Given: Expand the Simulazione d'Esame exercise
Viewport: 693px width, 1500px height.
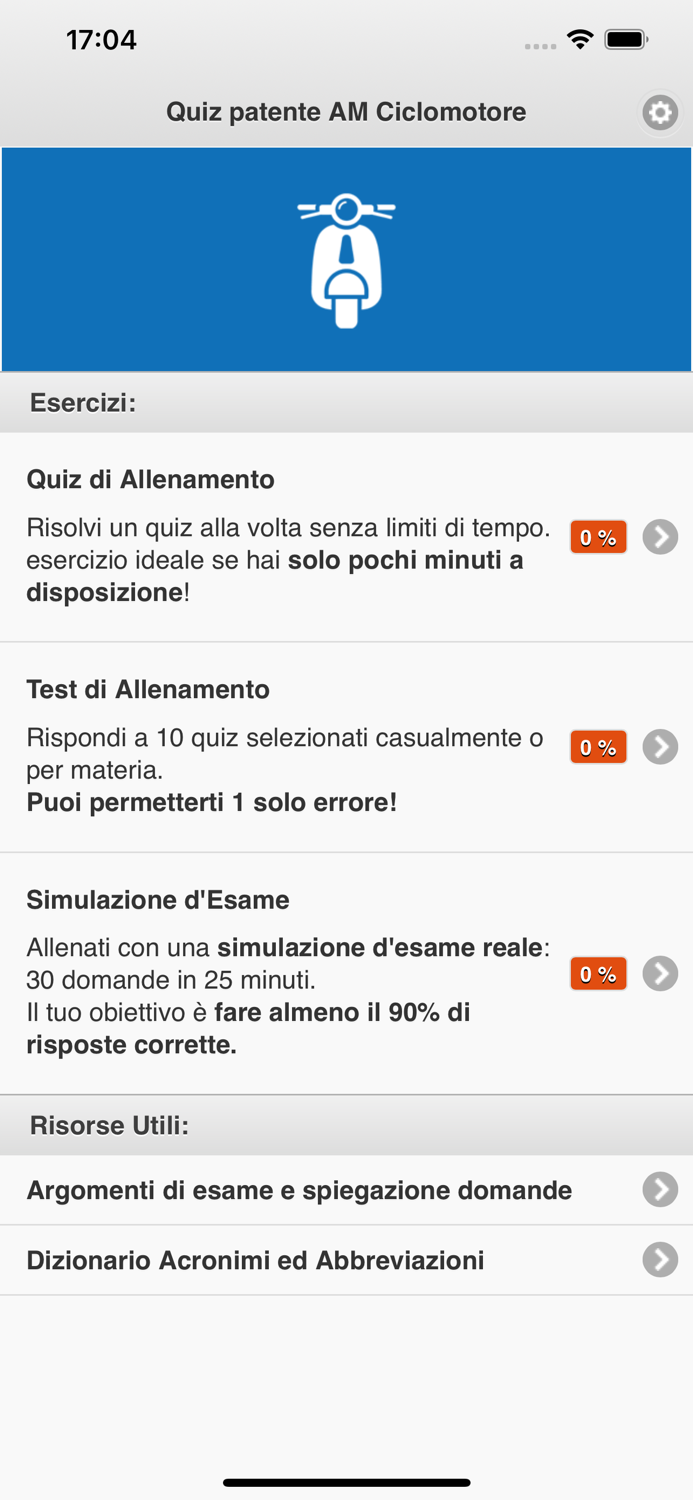Looking at the screenshot, I should click(x=300, y=970).
